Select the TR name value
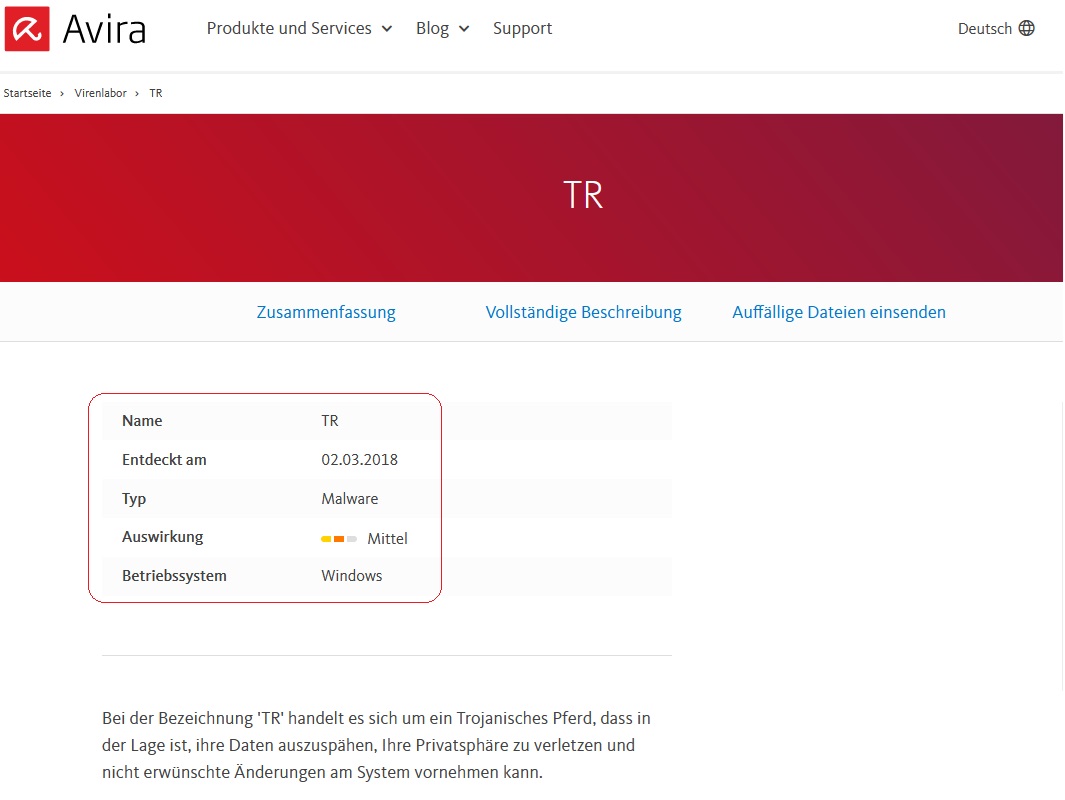 330,421
